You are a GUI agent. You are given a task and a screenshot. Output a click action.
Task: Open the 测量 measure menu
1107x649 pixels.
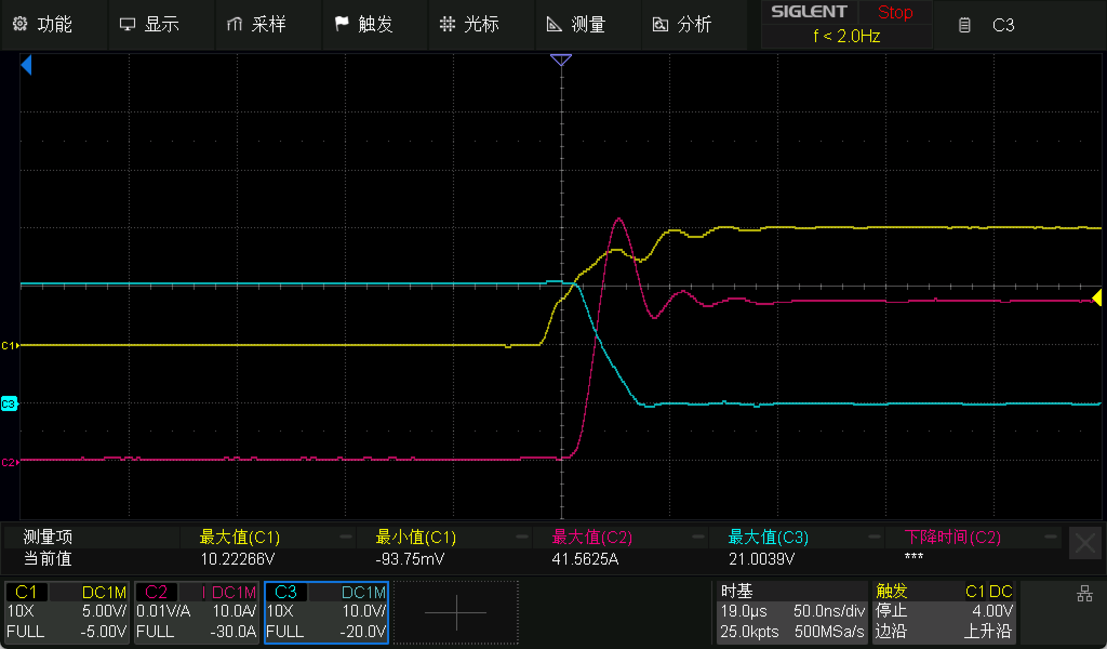pyautogui.click(x=576, y=24)
